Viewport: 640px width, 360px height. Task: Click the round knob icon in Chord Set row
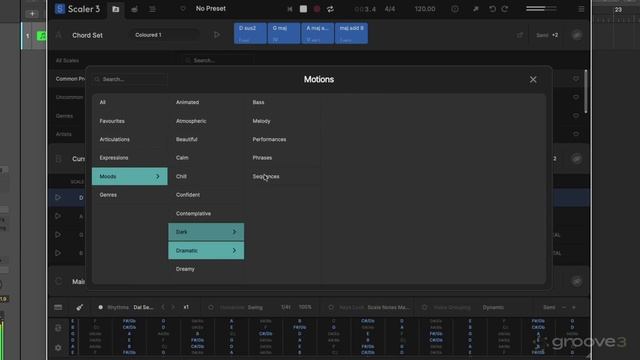[576, 35]
